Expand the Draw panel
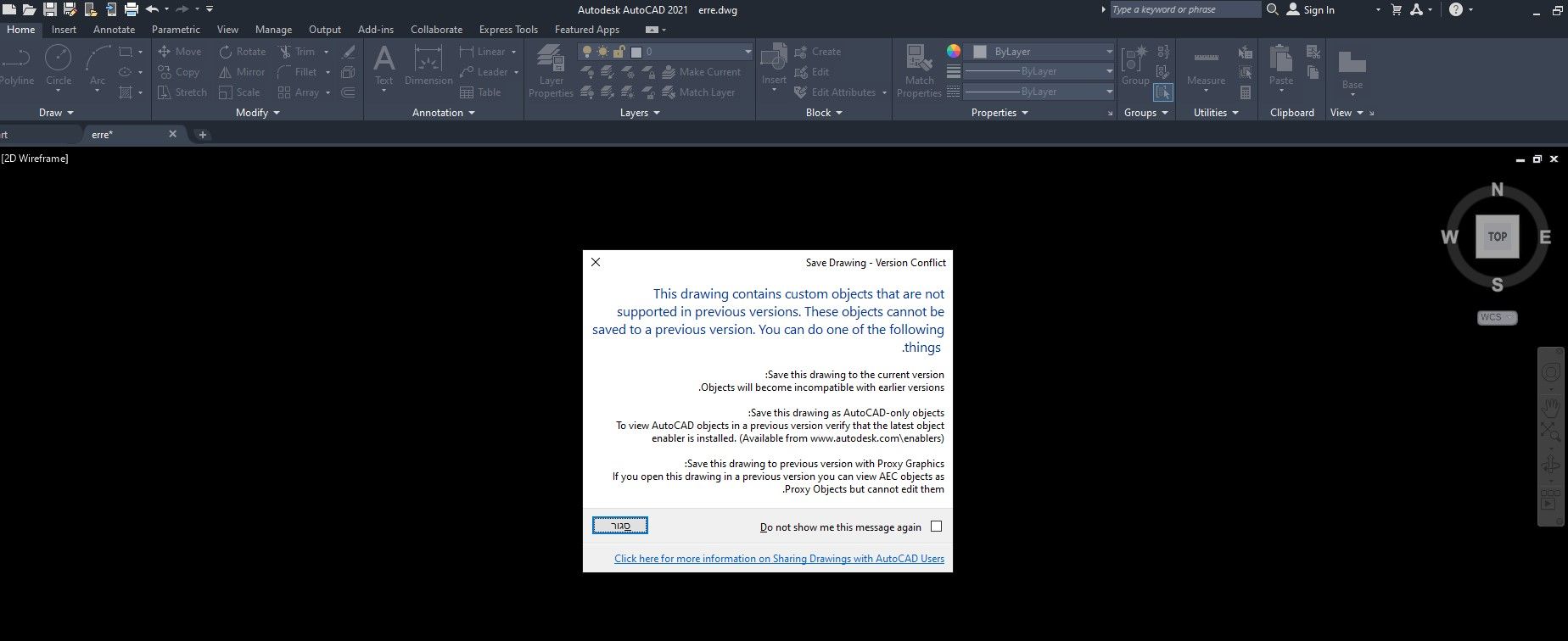Image resolution: width=1568 pixels, height=641 pixels. click(x=56, y=113)
